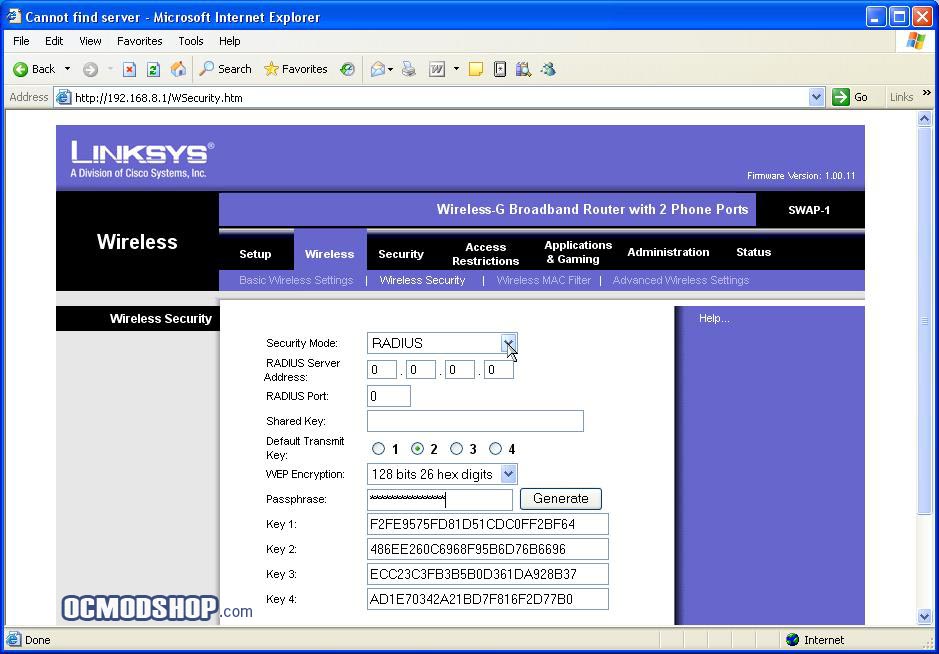Switch to the Administration tab
The image size is (939, 654).
(x=668, y=252)
